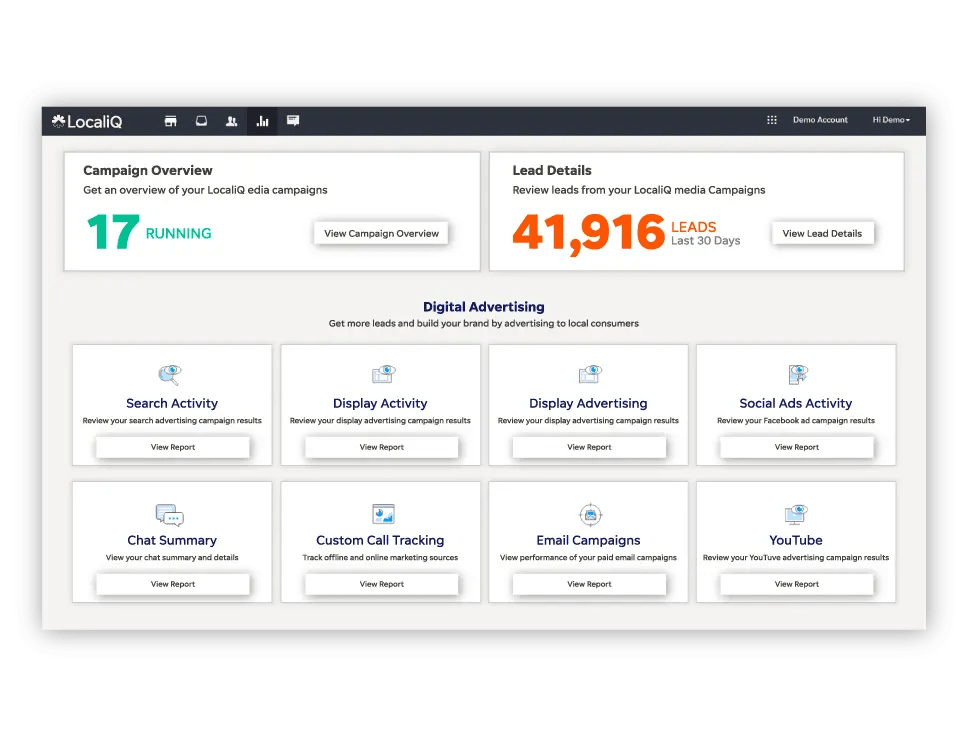Image resolution: width=966 pixels, height=736 pixels.
Task: Open the chat message icon in navigation
Action: pos(293,121)
